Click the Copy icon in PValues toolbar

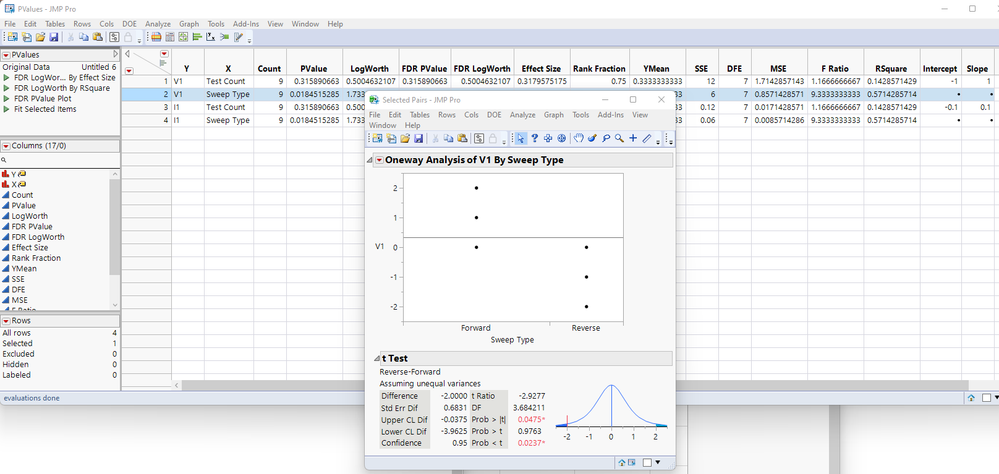(x=83, y=37)
